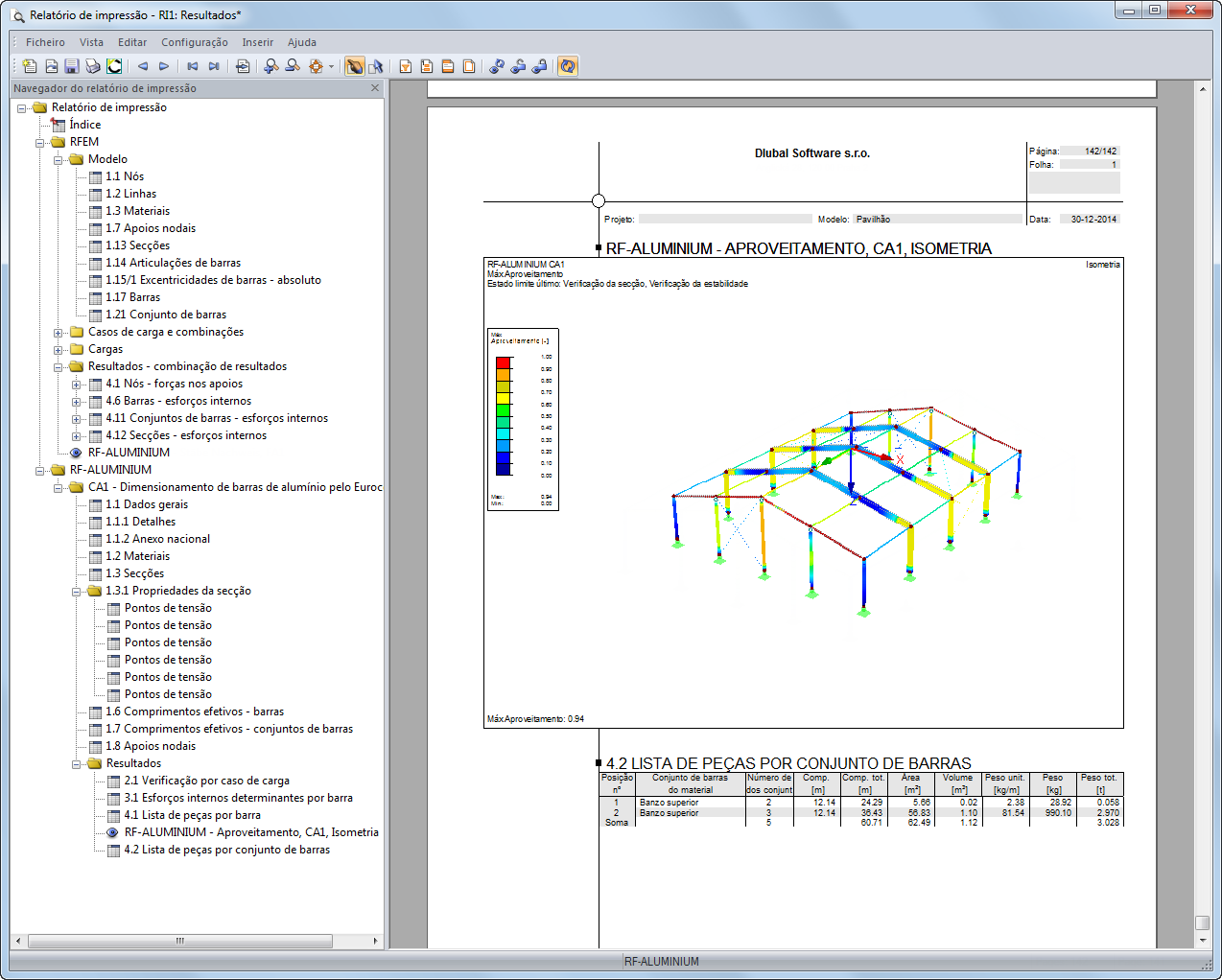
Task: Toggle the hand move mode
Action: (354, 66)
